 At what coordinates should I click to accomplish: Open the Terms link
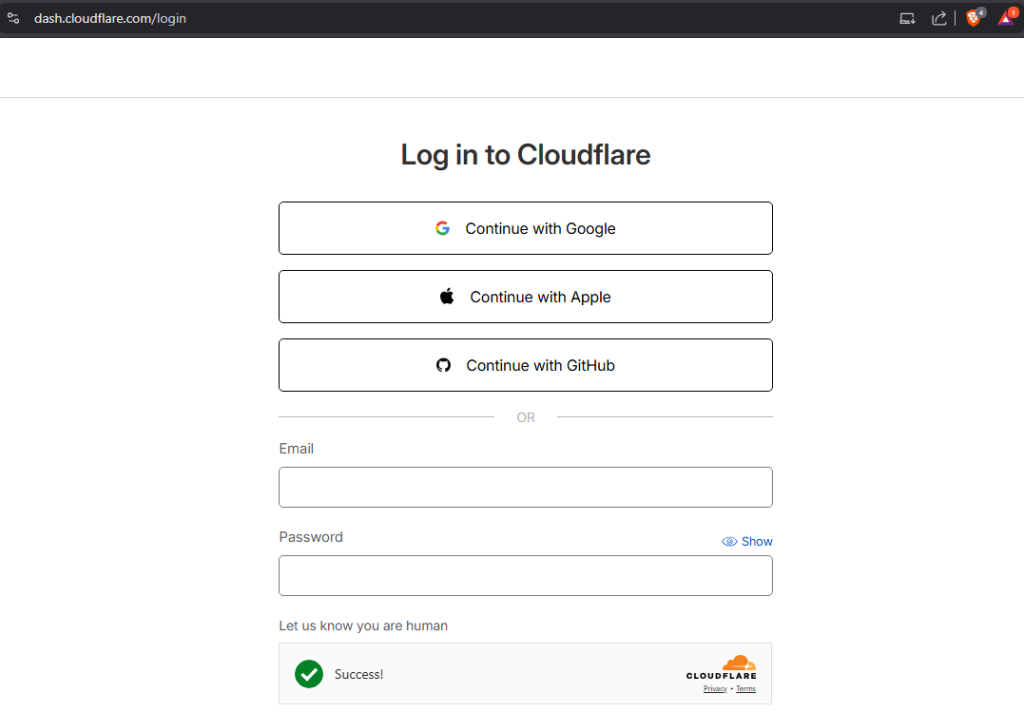tap(745, 689)
